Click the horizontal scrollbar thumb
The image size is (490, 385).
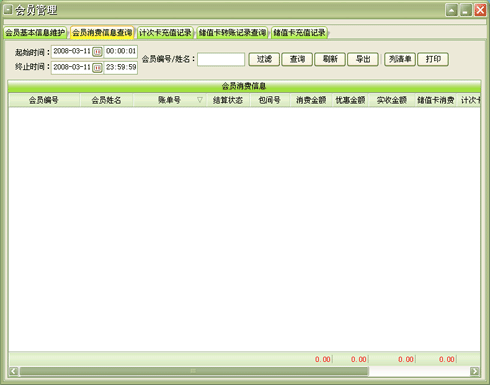(x=194, y=371)
